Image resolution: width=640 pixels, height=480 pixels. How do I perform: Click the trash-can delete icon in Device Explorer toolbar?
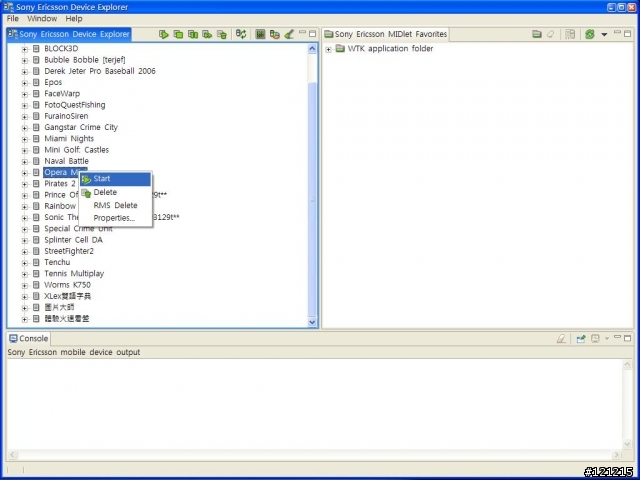(222, 34)
